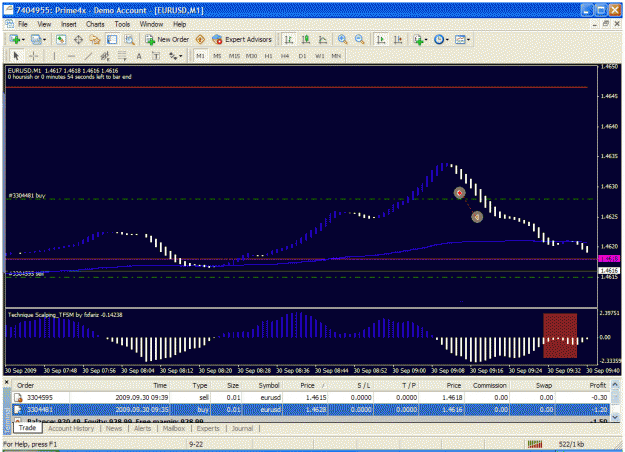Image resolution: width=625 pixels, height=452 pixels.
Task: Switch to M30 timeframe
Action: 252,56
